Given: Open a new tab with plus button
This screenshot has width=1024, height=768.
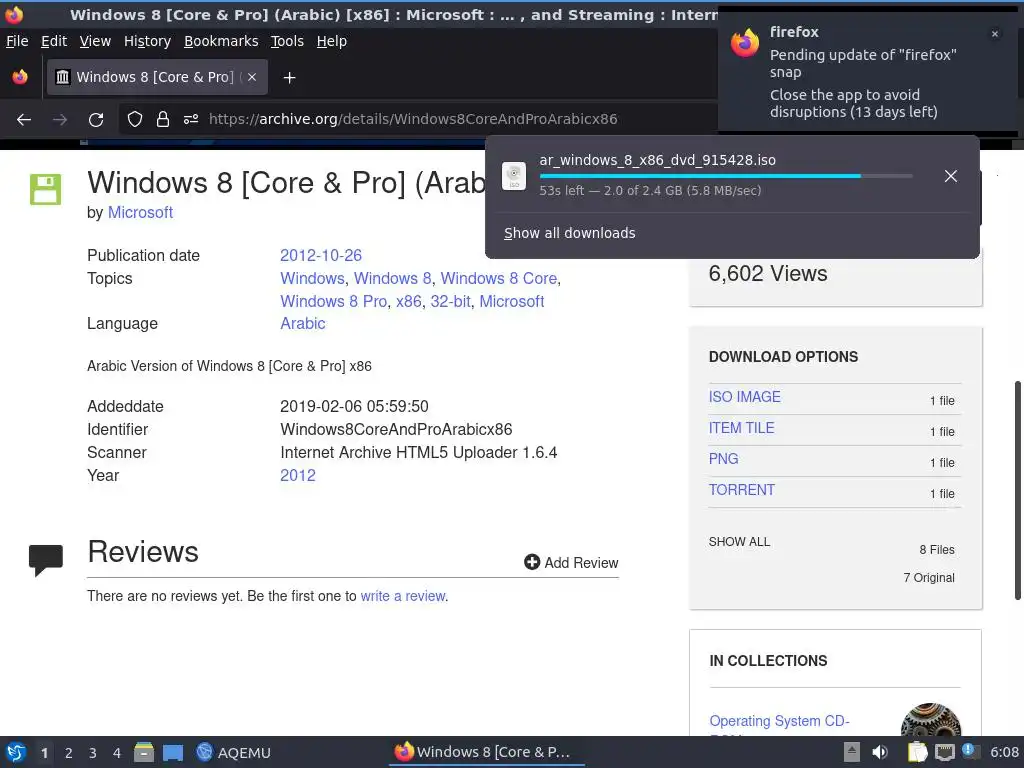Looking at the screenshot, I should 289,78.
